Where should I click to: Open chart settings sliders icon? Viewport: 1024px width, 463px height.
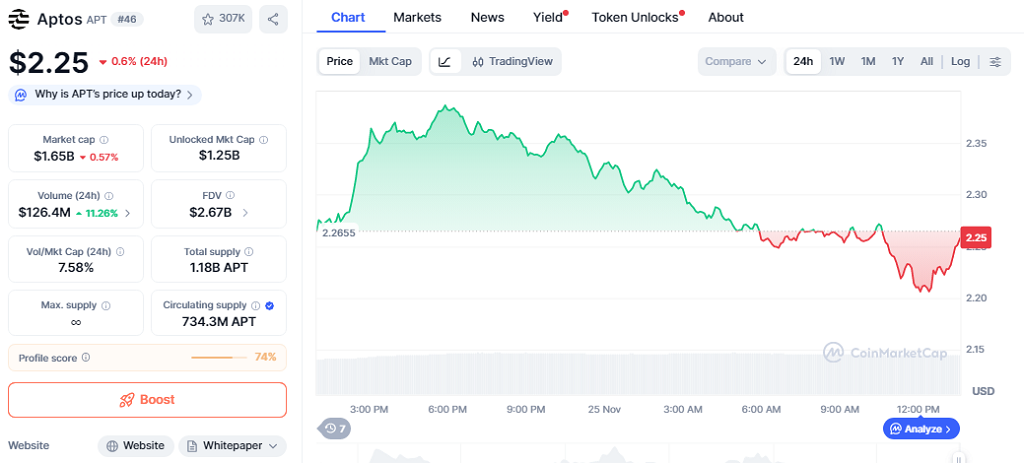click(995, 61)
